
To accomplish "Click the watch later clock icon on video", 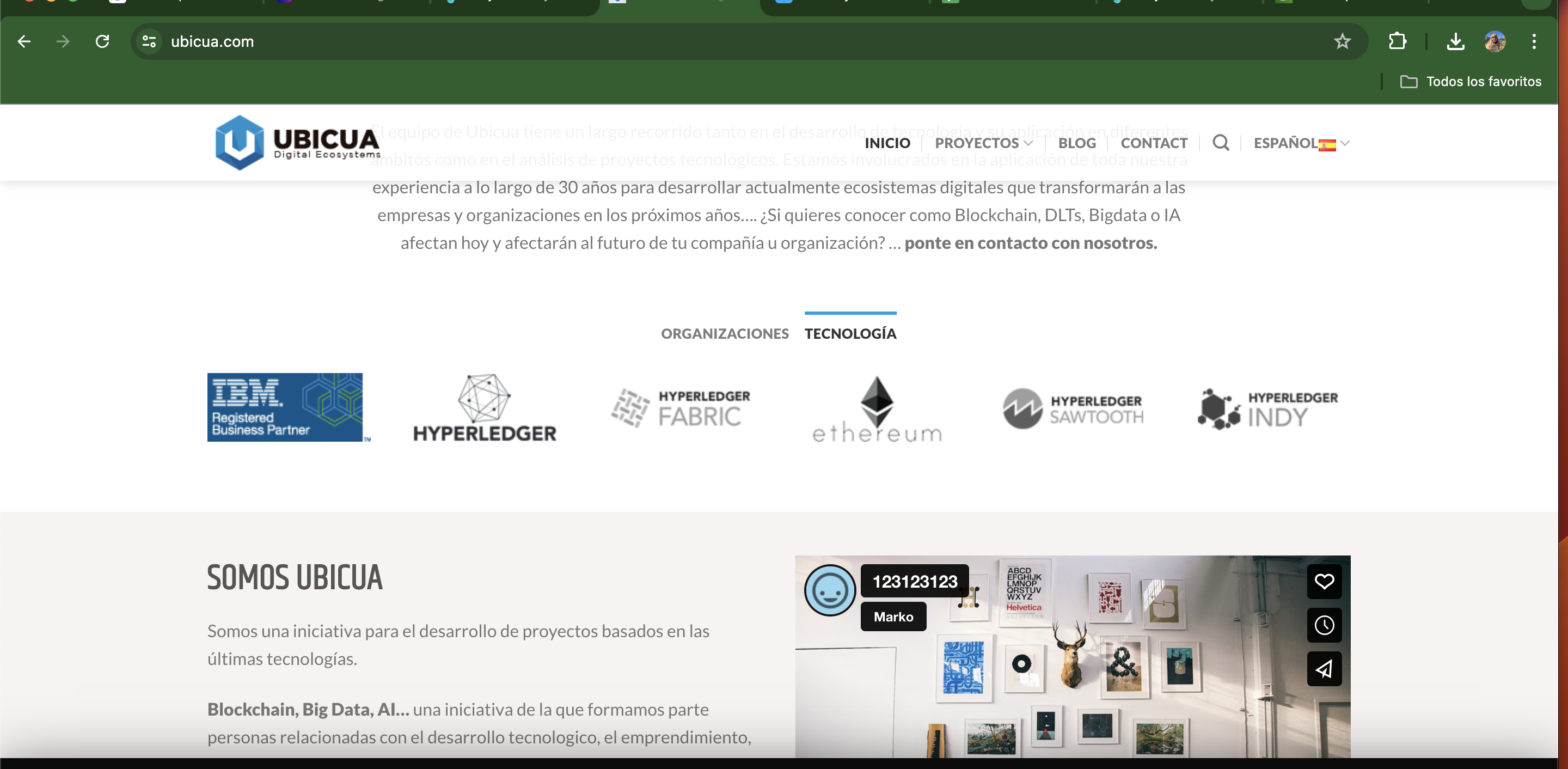I will pyautogui.click(x=1324, y=625).
